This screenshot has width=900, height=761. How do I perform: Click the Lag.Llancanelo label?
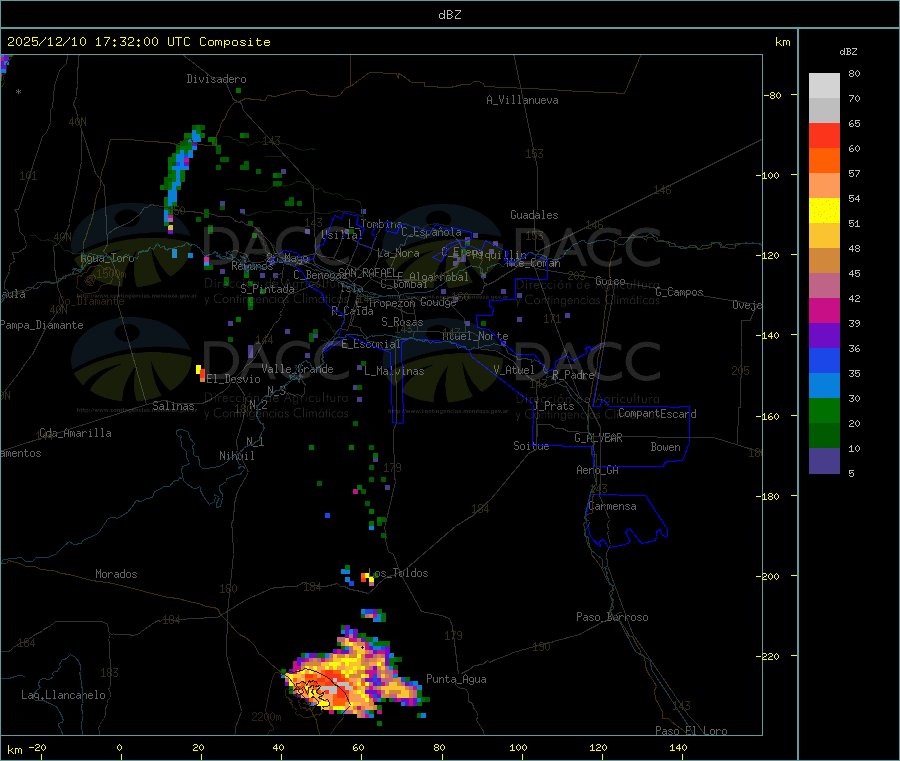click(63, 695)
